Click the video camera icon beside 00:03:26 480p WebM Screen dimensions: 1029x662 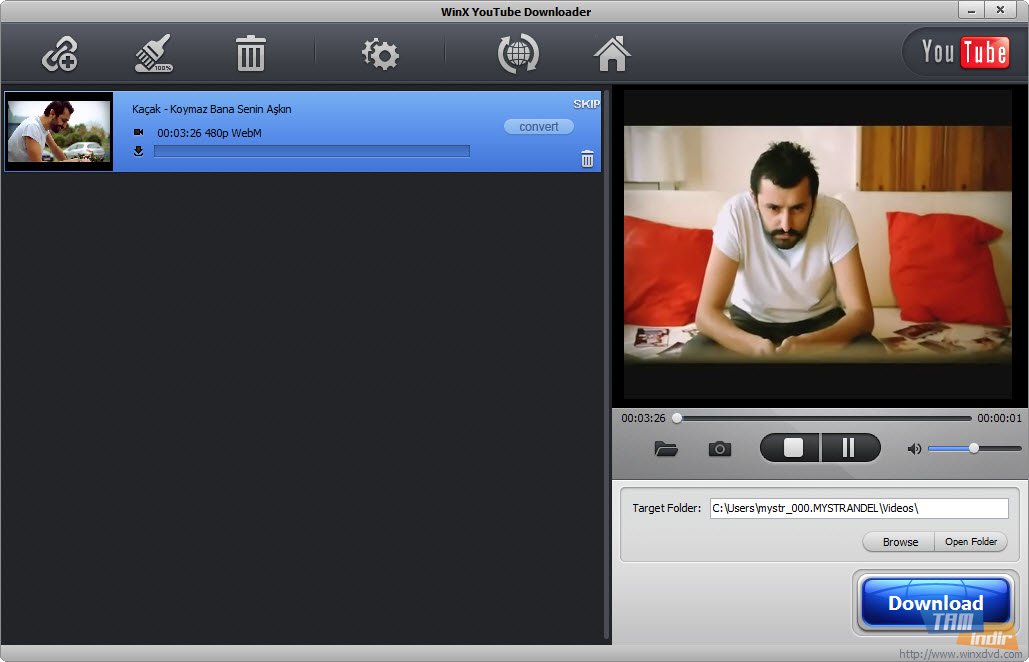click(138, 133)
